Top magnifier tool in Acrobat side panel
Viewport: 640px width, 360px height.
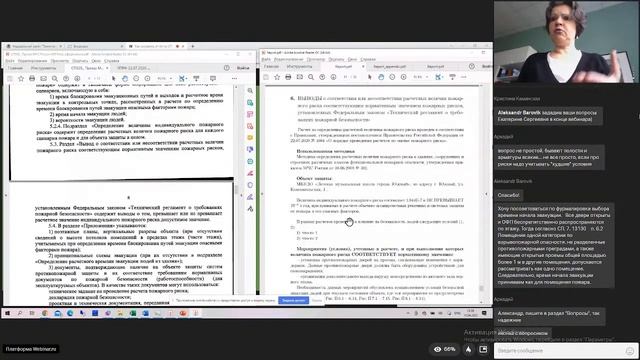[250, 91]
